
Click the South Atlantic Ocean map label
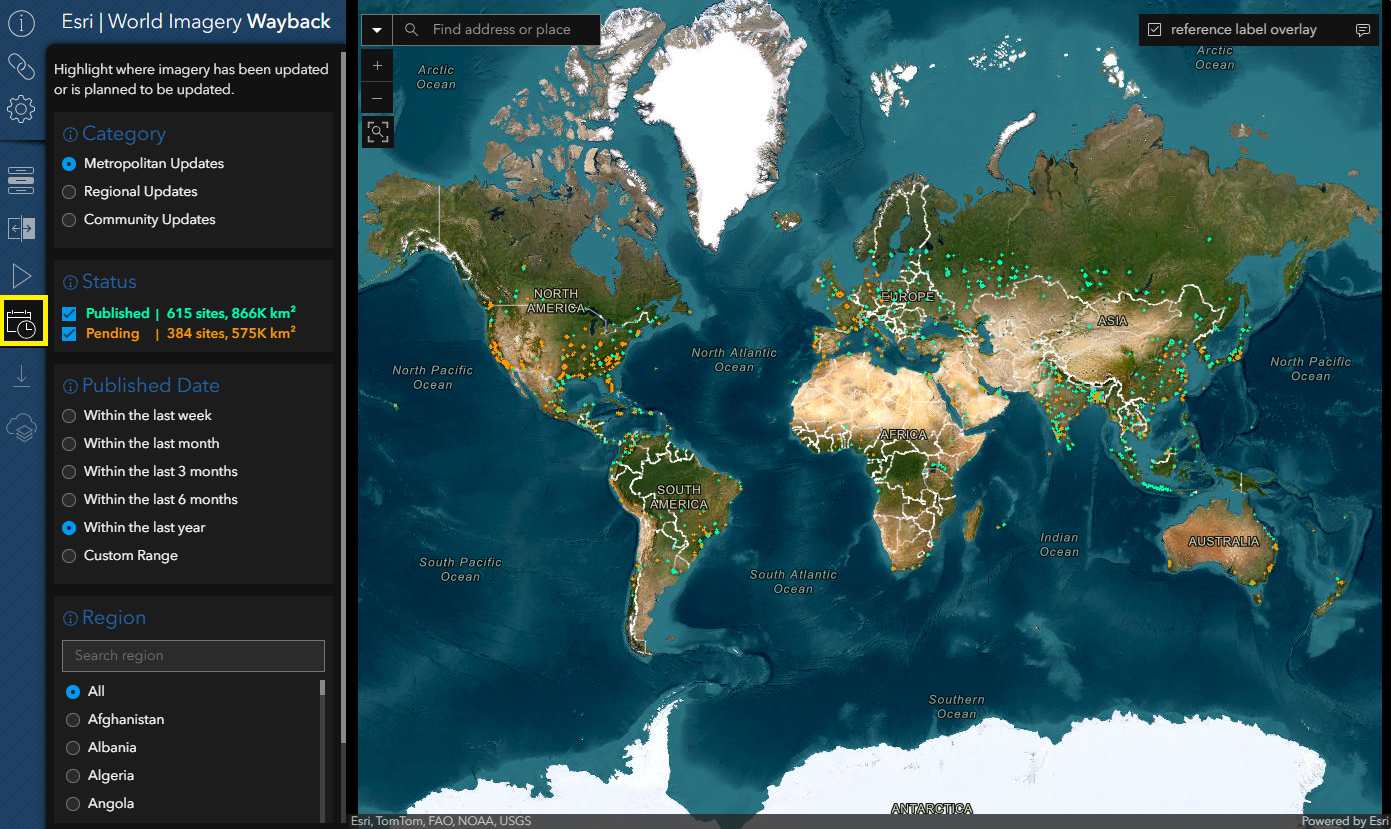click(793, 582)
